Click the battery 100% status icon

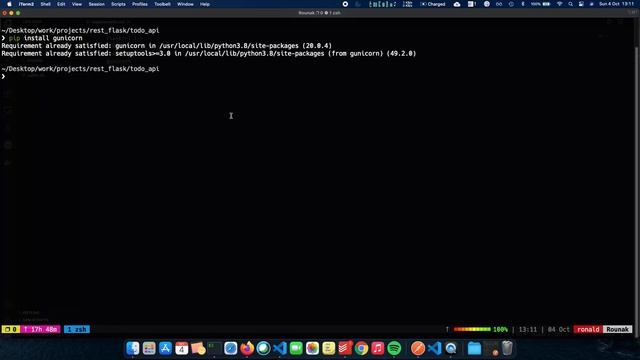pos(540,4)
